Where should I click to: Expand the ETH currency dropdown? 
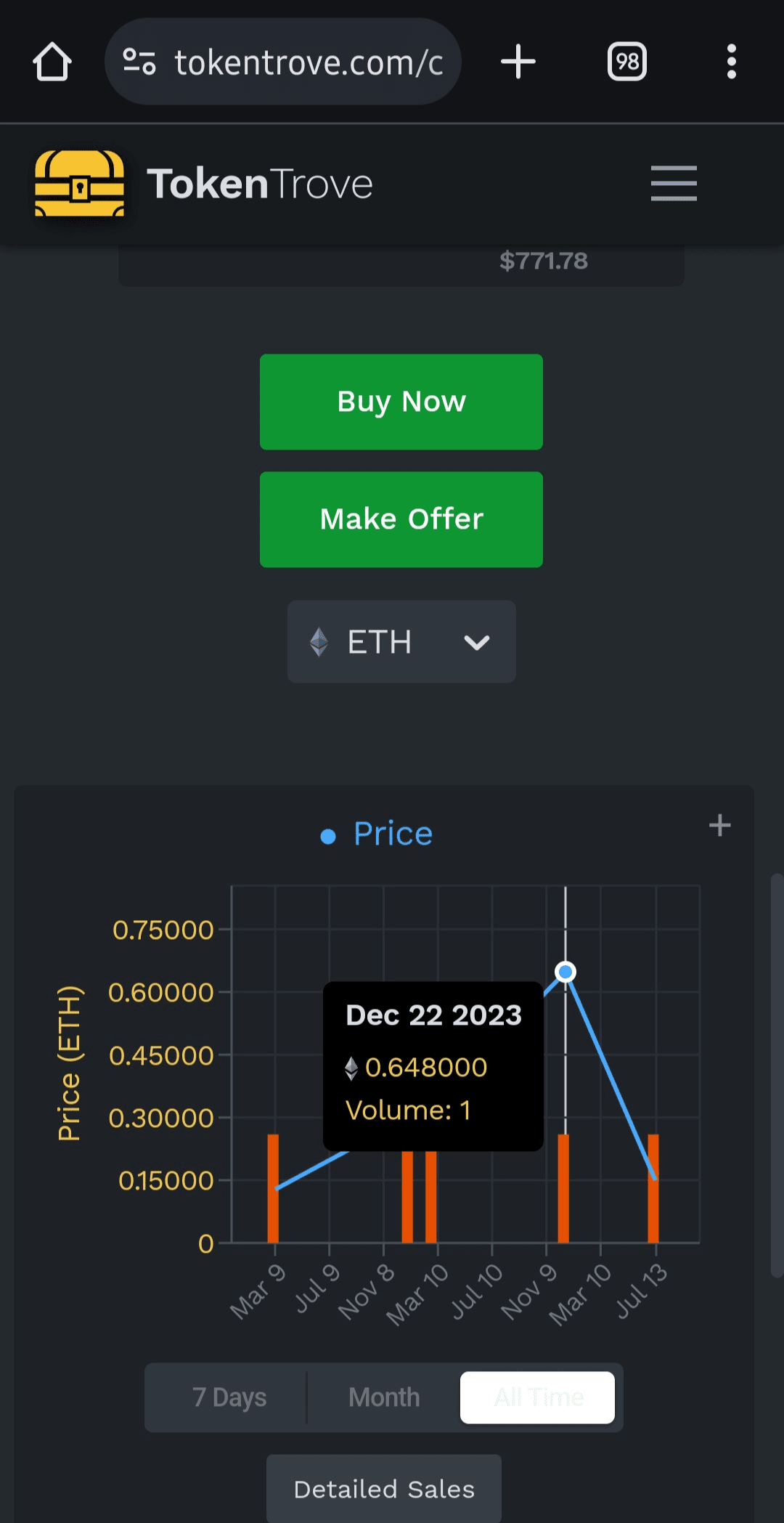[401, 642]
